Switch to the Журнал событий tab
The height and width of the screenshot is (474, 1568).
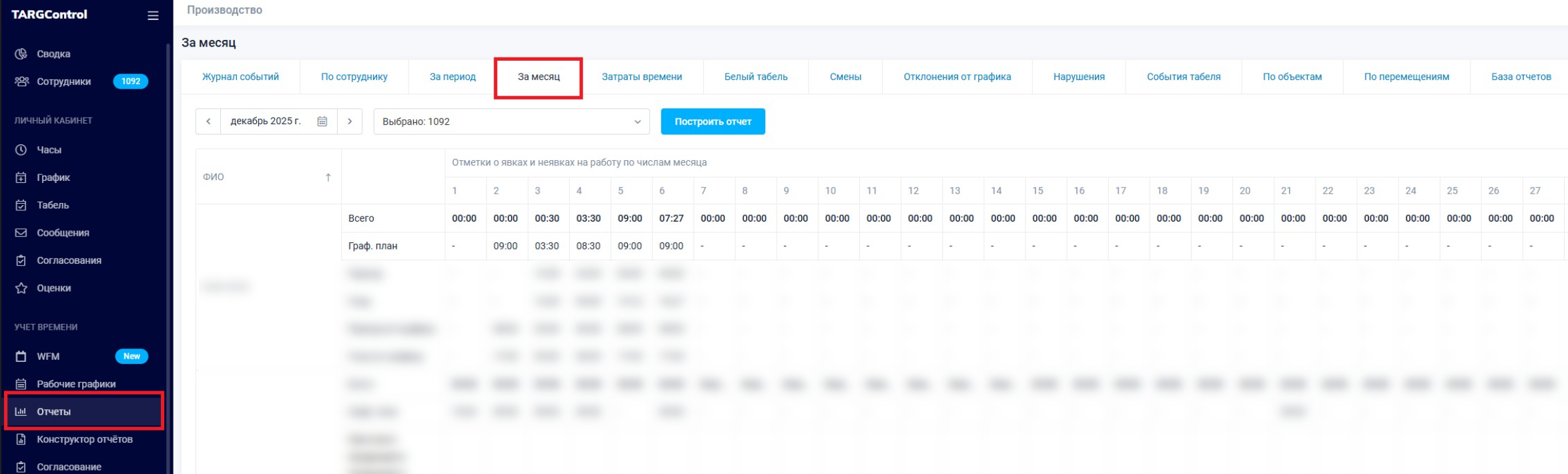[240, 77]
